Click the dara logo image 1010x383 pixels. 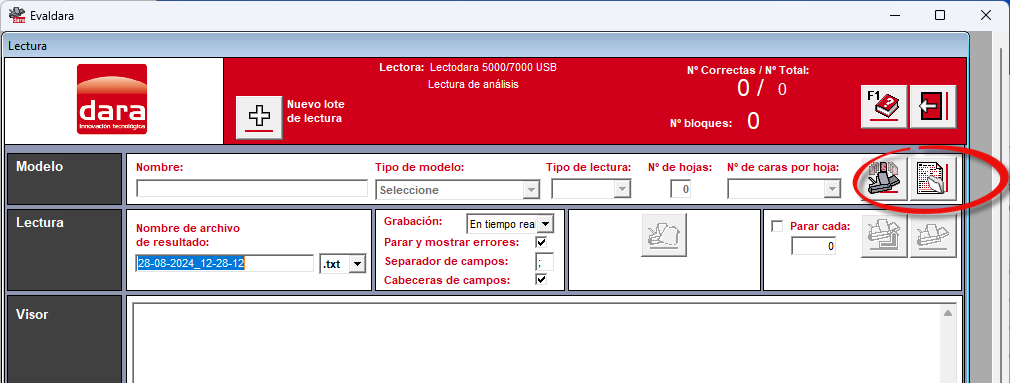[112, 99]
